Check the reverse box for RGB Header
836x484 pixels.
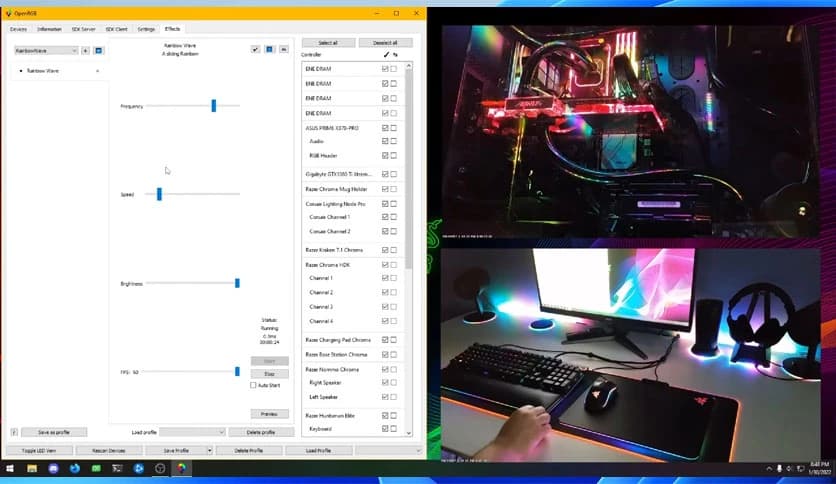tap(393, 156)
